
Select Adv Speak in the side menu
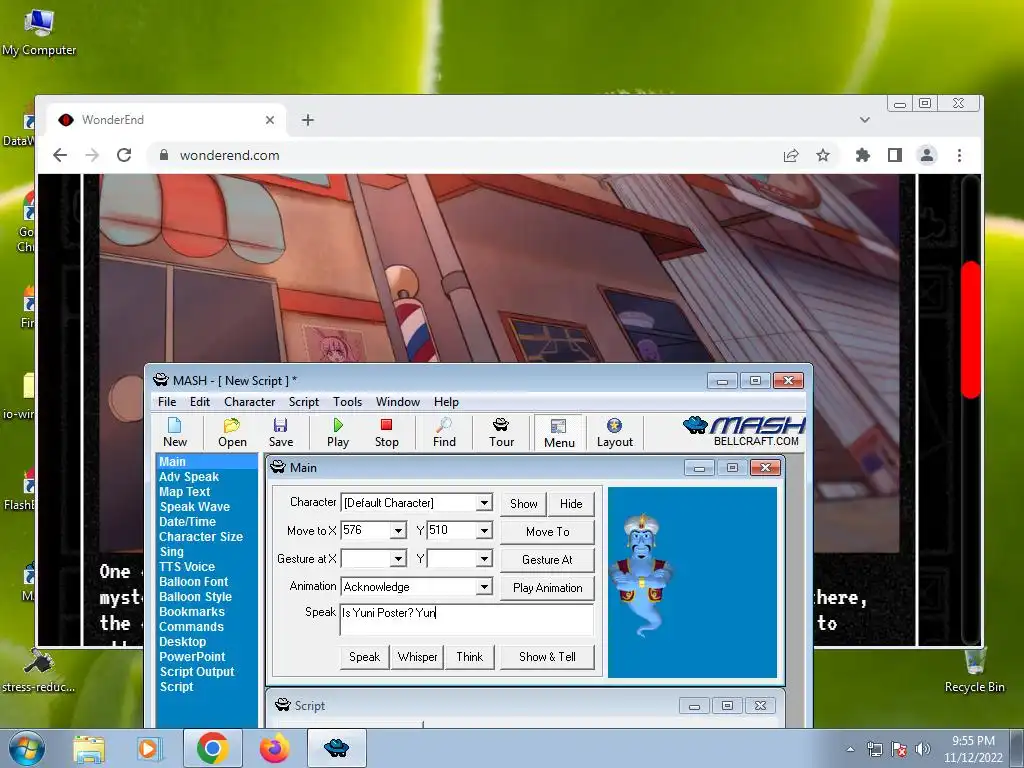(189, 477)
